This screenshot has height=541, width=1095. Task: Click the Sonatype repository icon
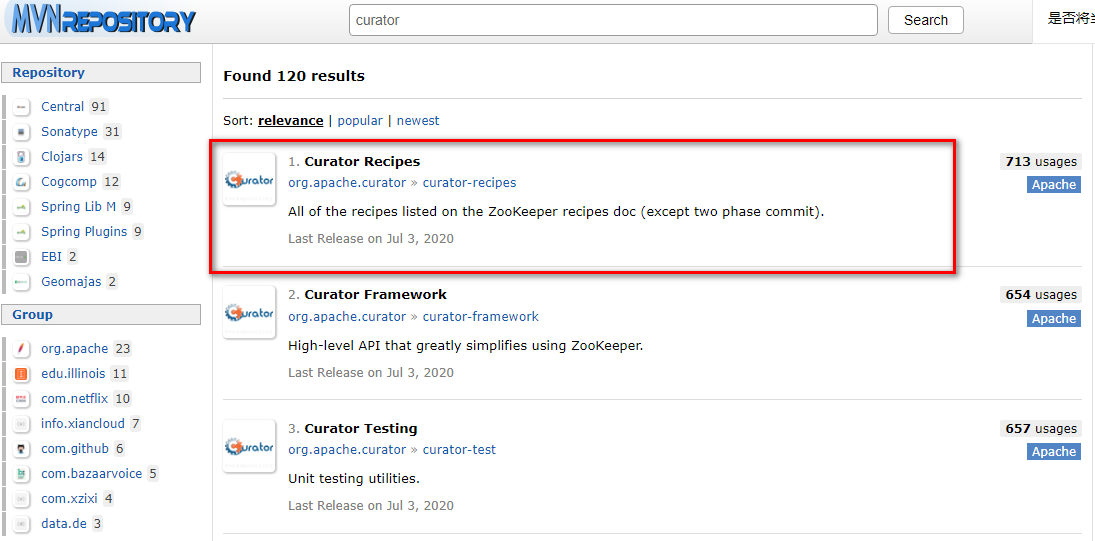(x=22, y=132)
